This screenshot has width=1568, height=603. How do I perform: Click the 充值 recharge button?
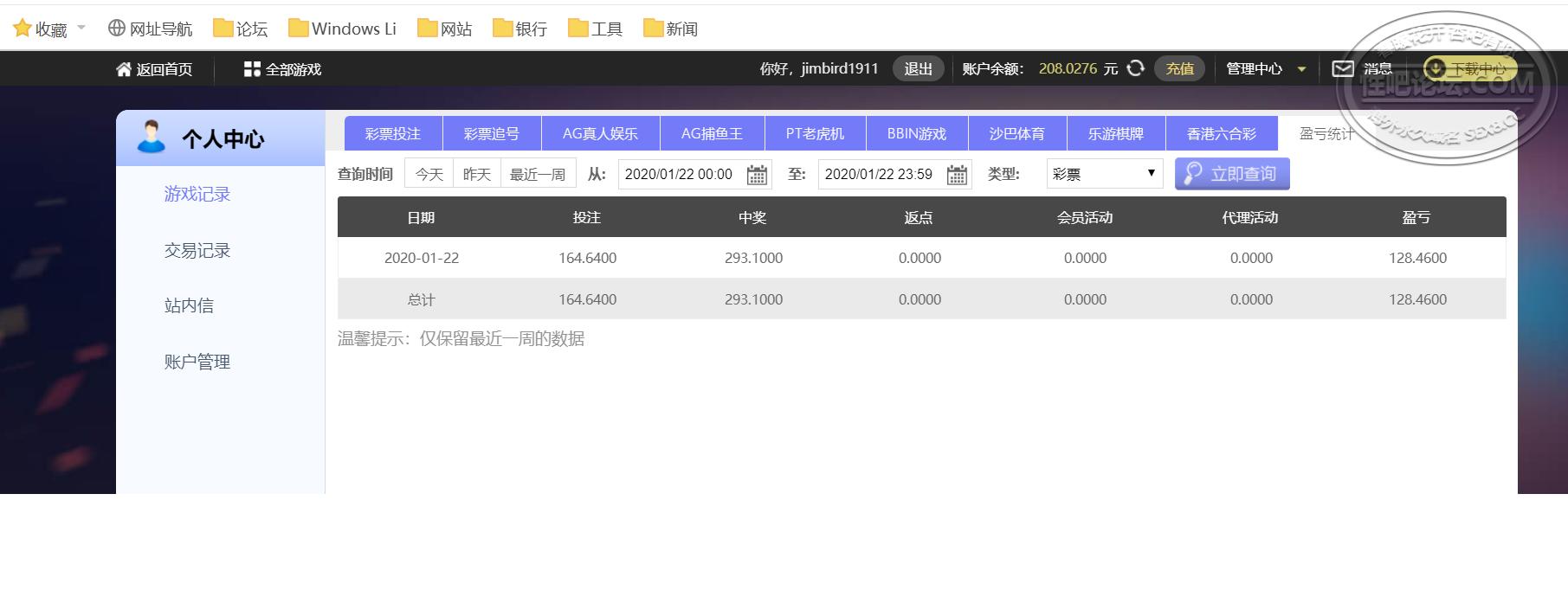(1179, 68)
